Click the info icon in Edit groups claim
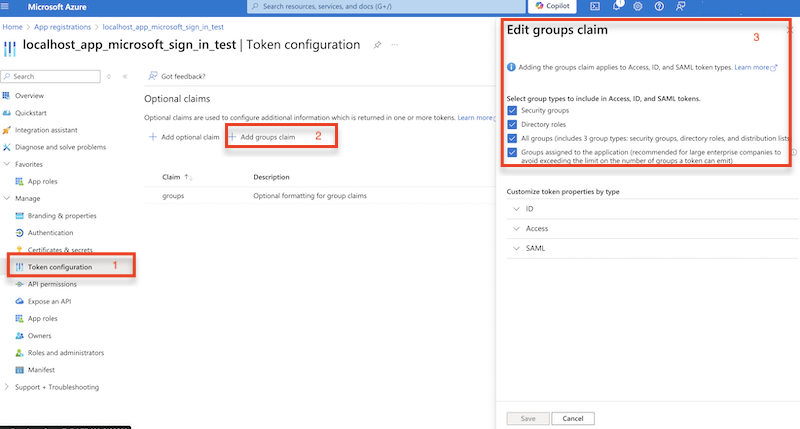Viewport: 800px width, 429px height. (511, 67)
